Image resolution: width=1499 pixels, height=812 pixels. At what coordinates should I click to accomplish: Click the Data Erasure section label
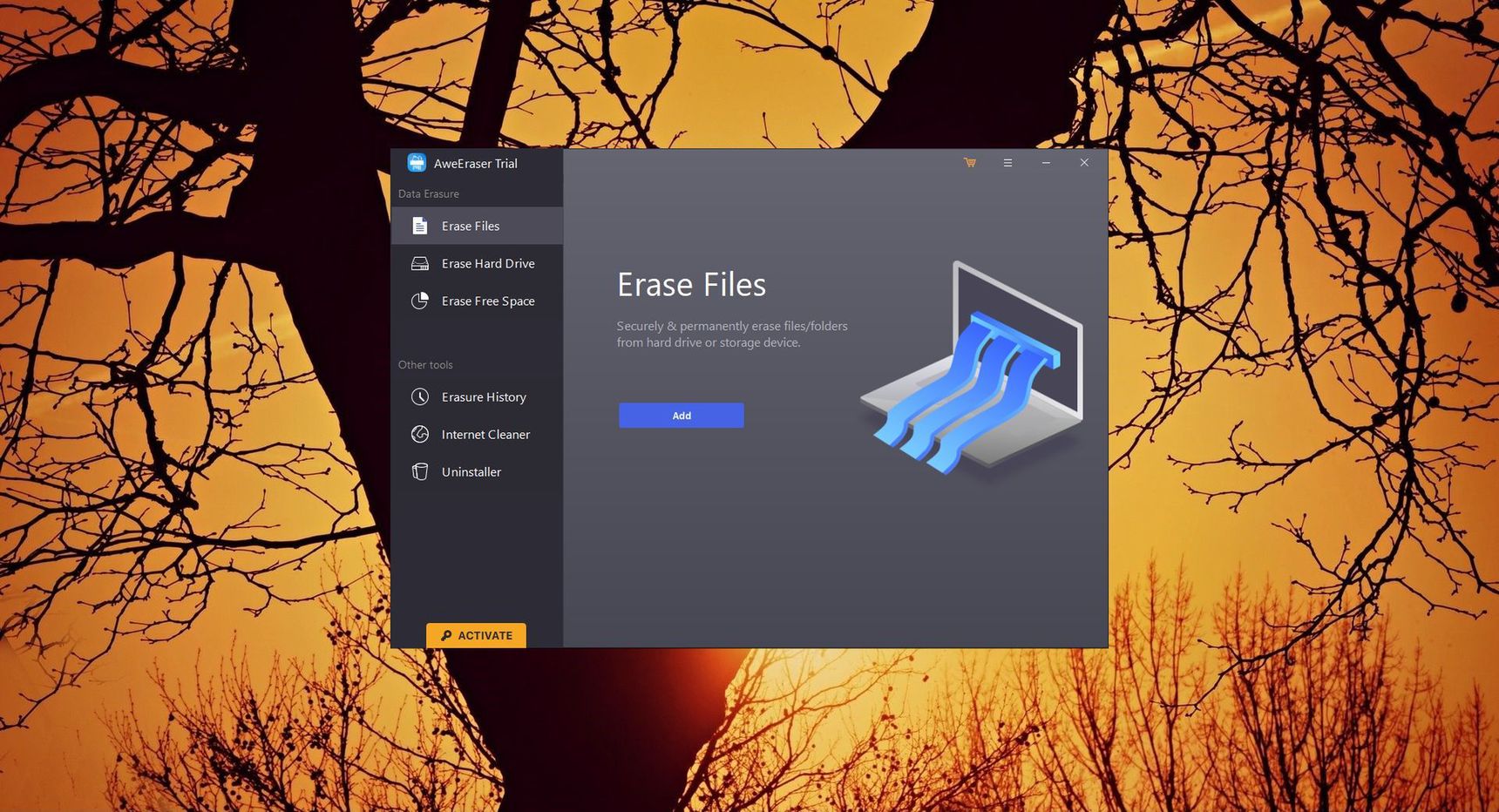(x=429, y=193)
